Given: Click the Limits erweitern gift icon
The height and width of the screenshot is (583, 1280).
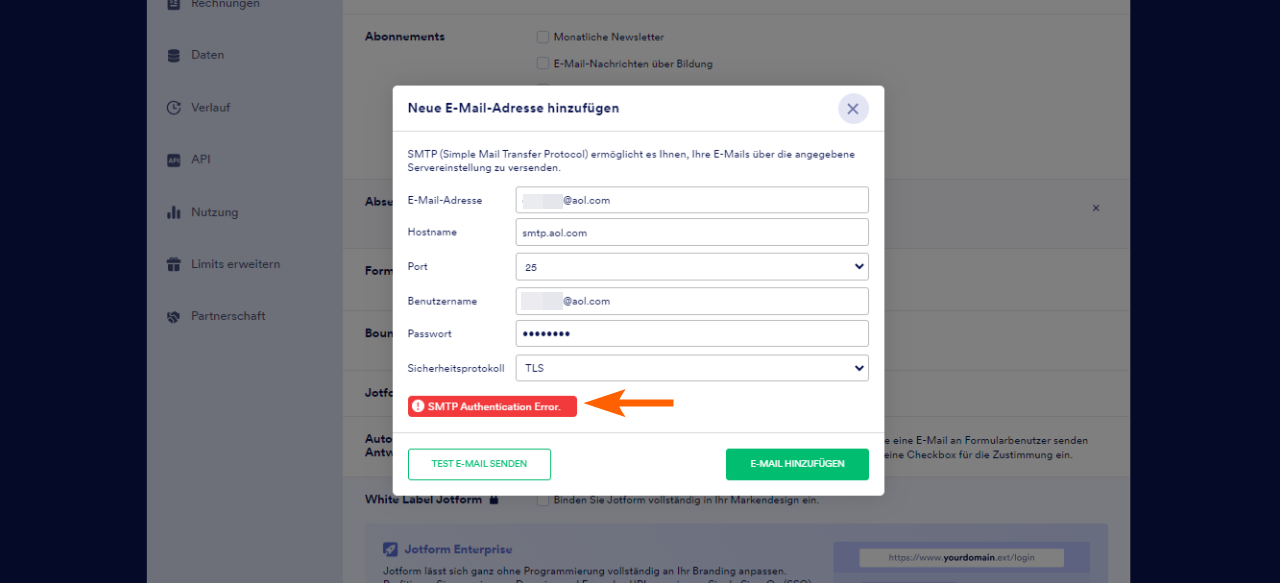Looking at the screenshot, I should coord(174,265).
